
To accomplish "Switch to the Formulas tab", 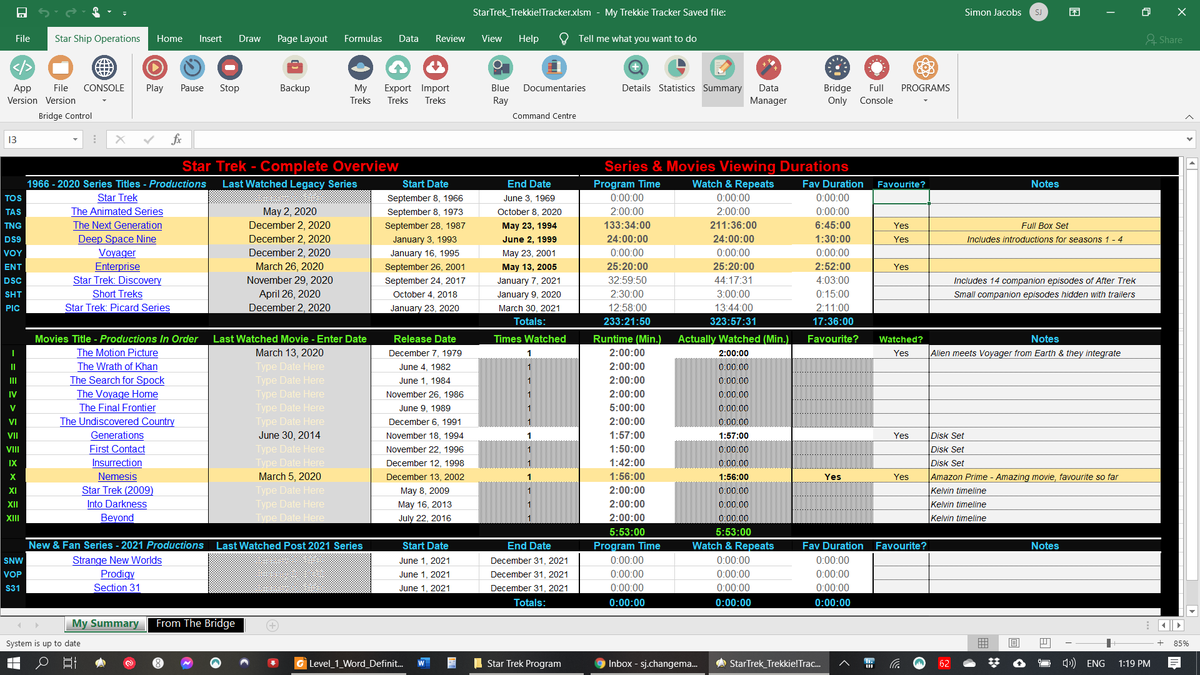I will coord(363,39).
